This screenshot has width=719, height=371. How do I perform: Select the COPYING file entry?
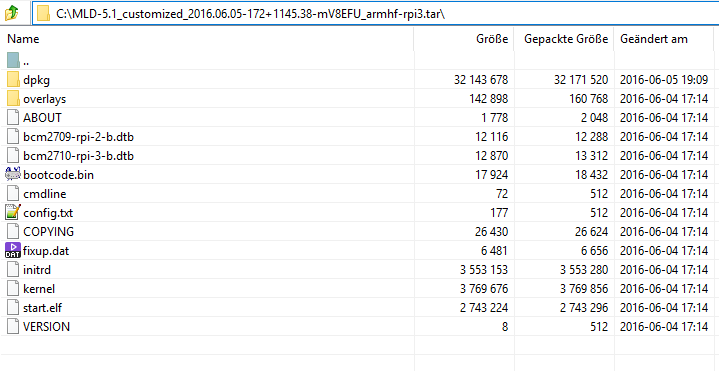(x=48, y=232)
